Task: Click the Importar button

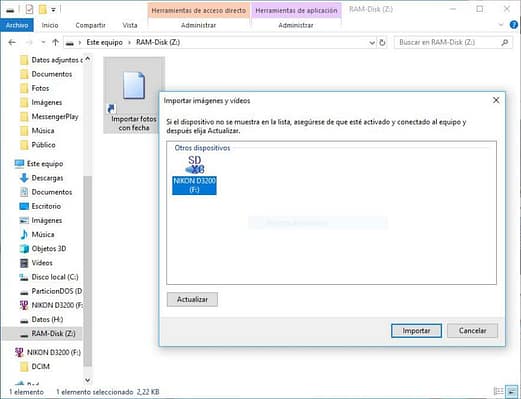Action: (416, 331)
